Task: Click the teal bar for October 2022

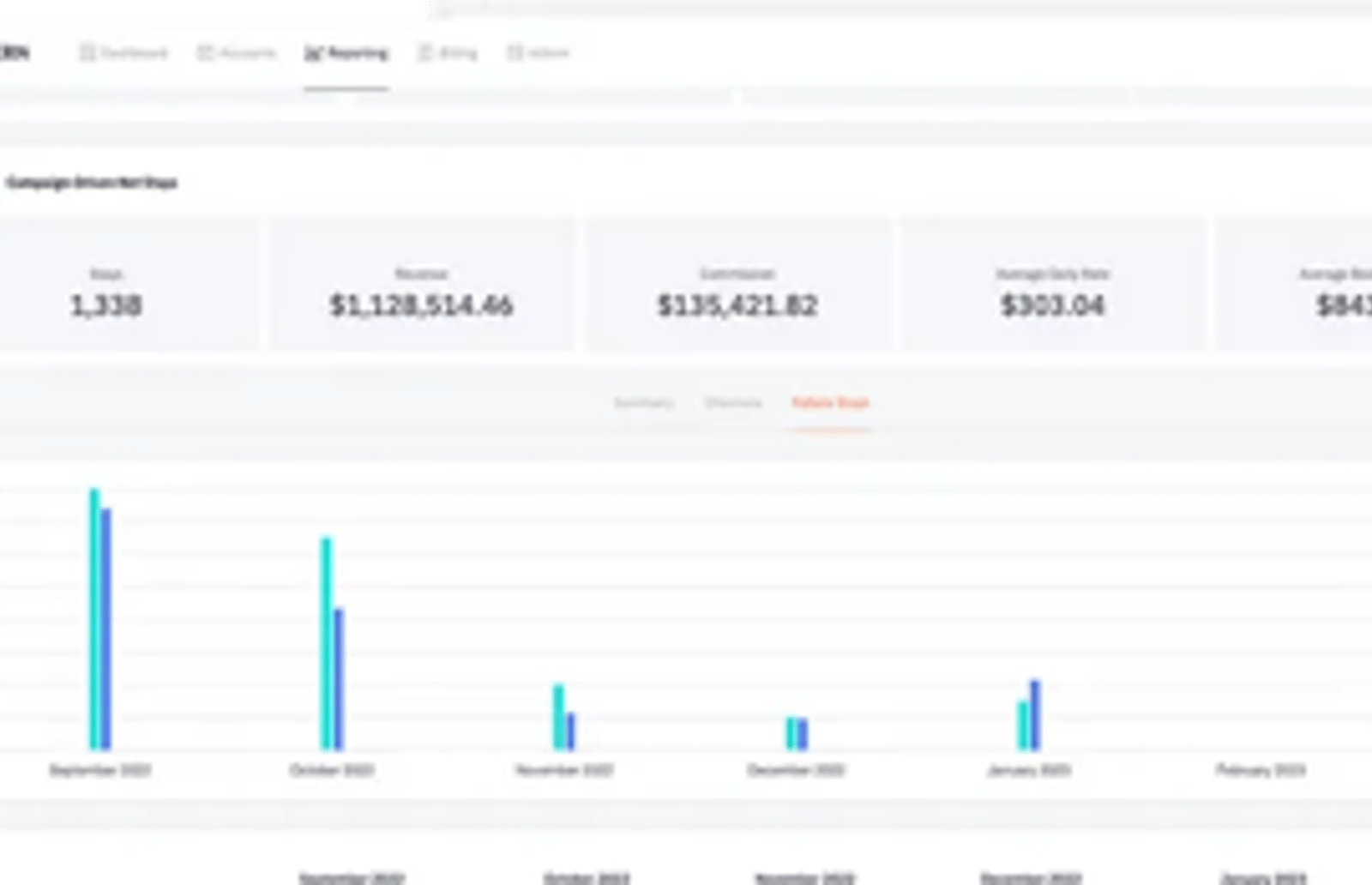Action: pyautogui.click(x=326, y=643)
